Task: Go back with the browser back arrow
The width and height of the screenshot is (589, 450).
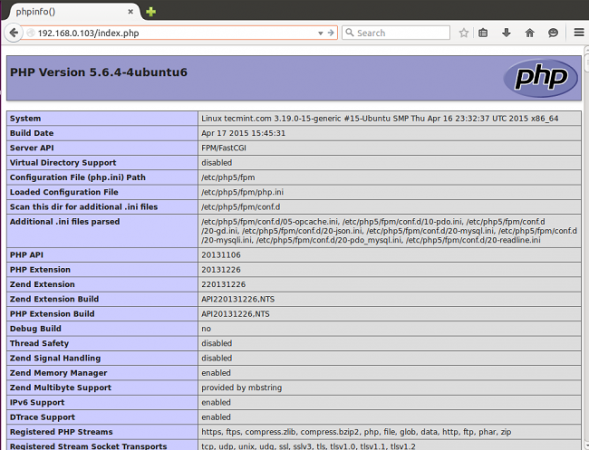Action: pyautogui.click(x=14, y=33)
